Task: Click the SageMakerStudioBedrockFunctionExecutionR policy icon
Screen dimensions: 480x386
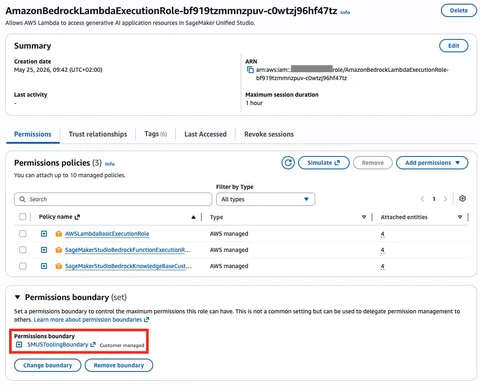Action: [59, 250]
